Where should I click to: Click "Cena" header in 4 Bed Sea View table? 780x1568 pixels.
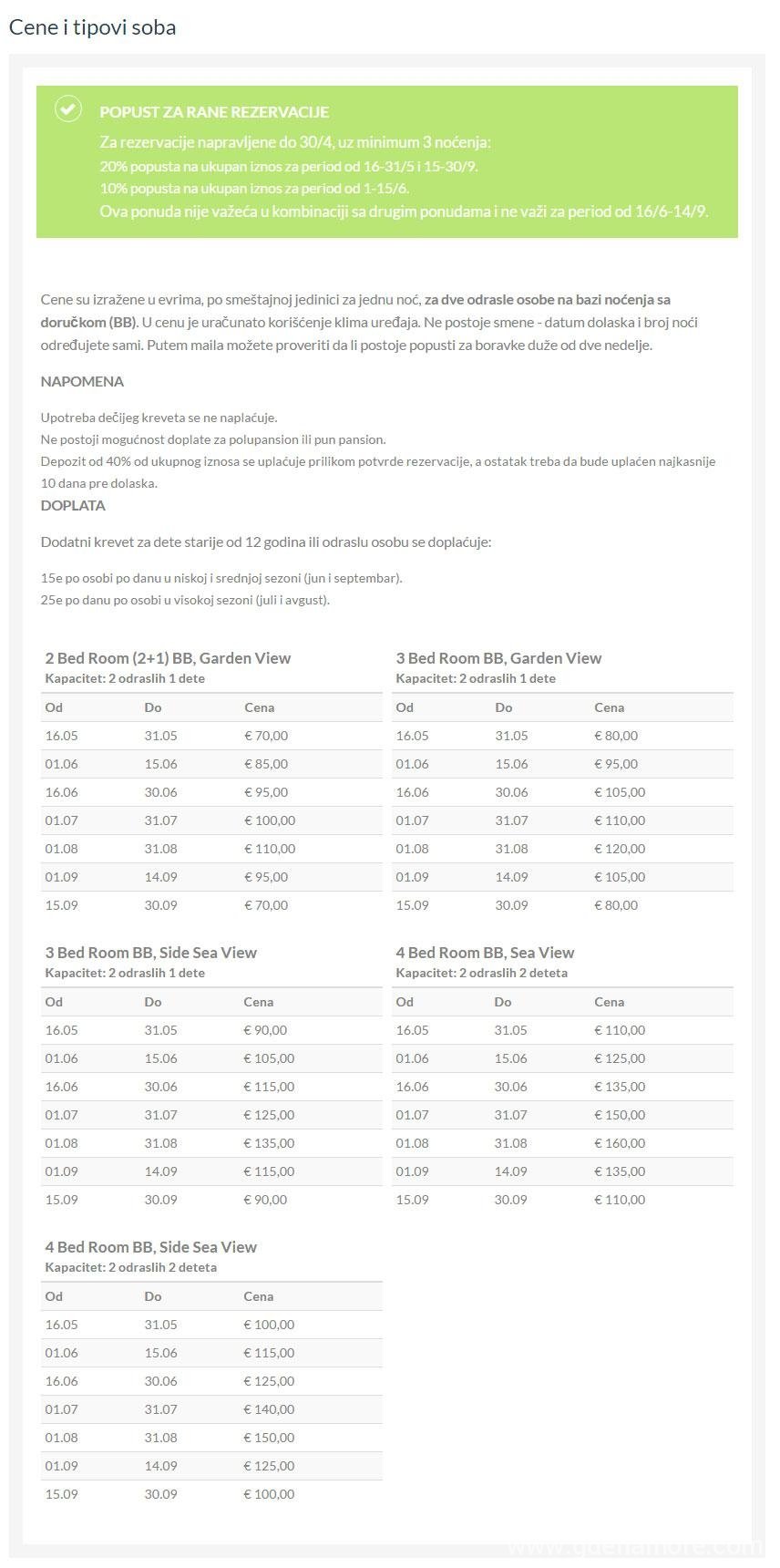pyautogui.click(x=609, y=1002)
